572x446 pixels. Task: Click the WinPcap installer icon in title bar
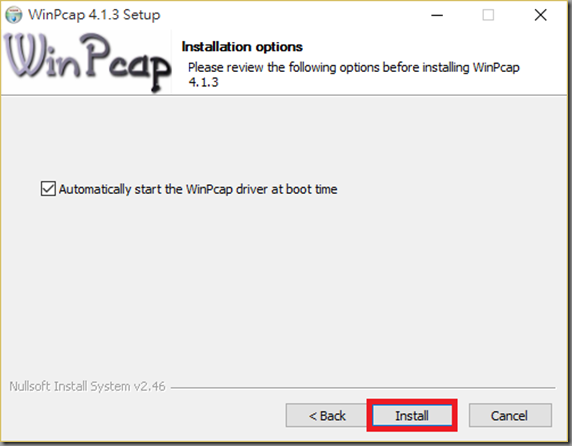coord(13,15)
